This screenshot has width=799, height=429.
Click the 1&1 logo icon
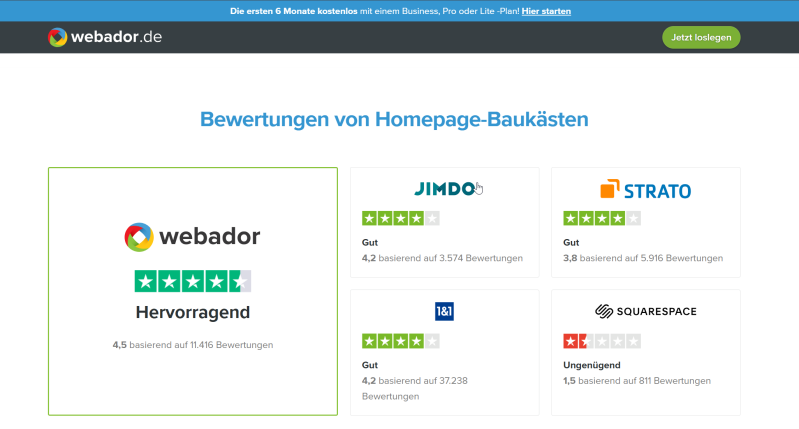click(x=444, y=311)
